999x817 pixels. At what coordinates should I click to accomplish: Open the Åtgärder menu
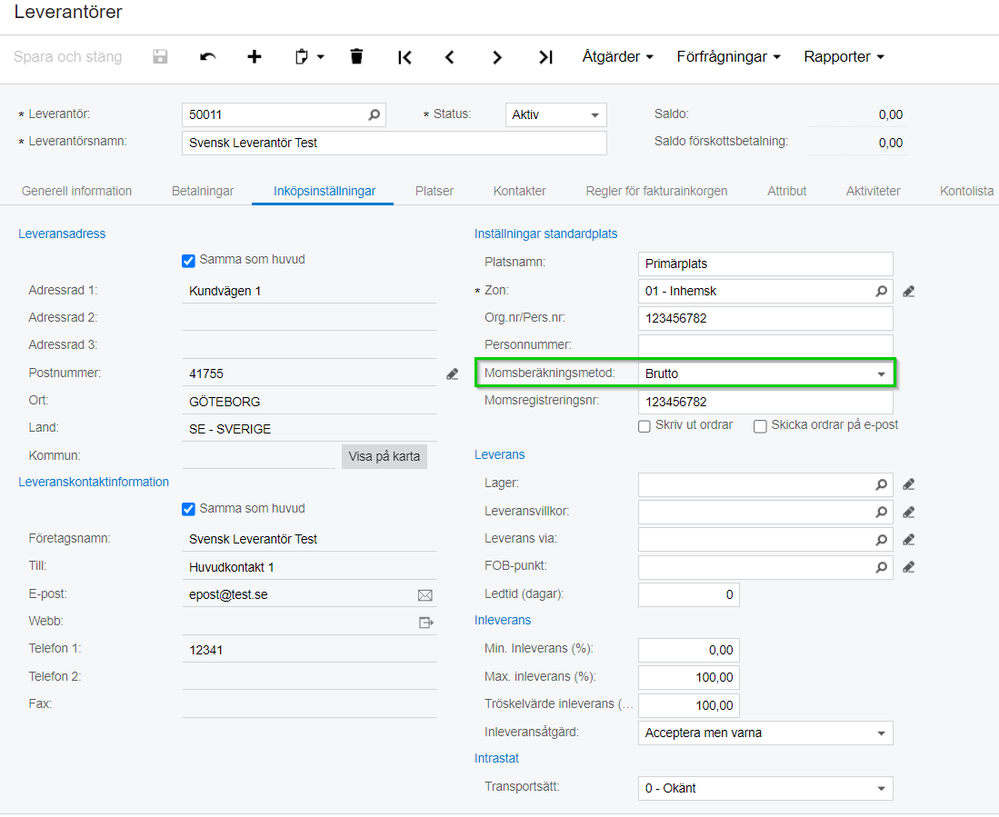point(617,57)
